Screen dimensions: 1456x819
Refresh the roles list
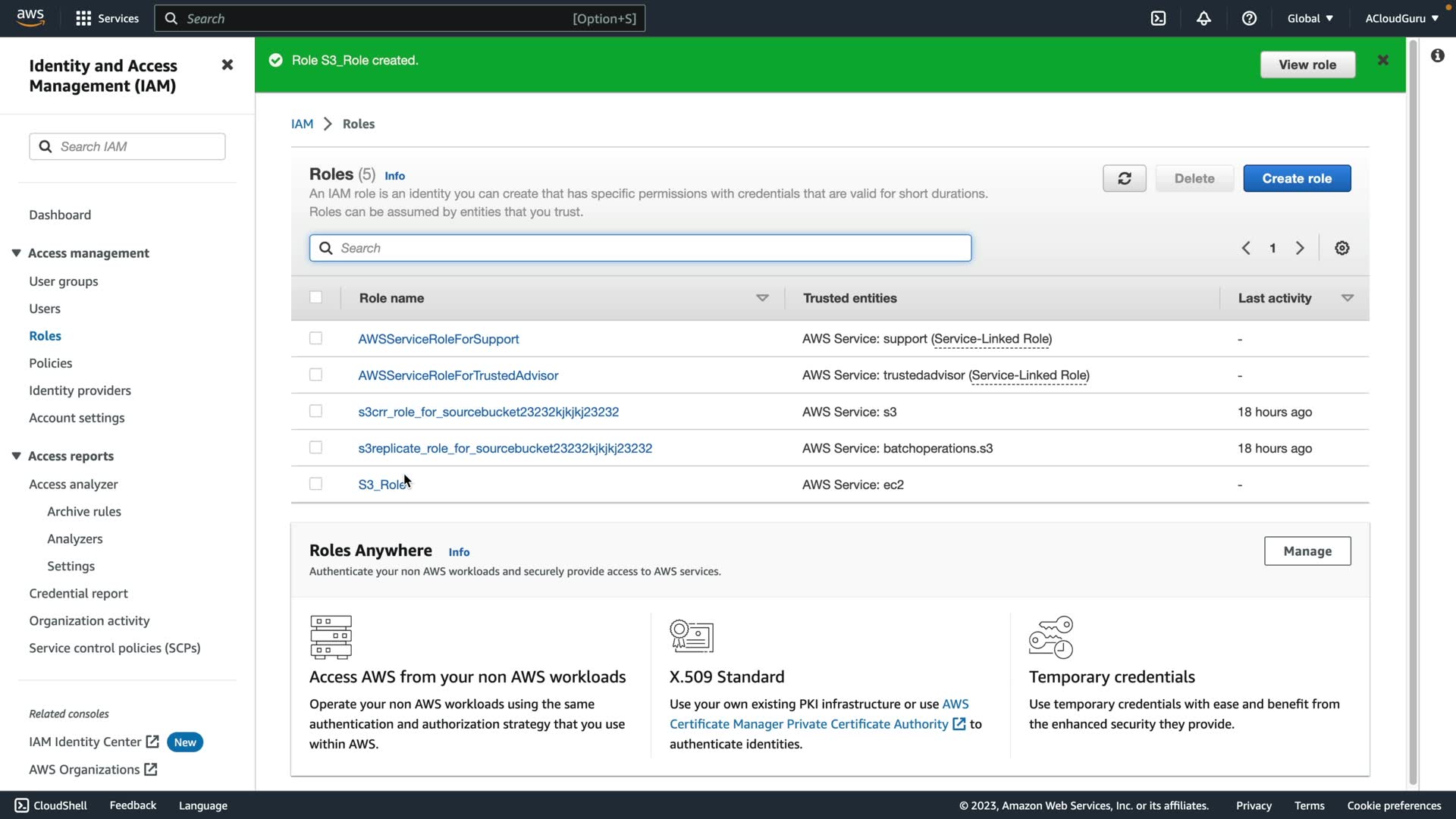1124,178
